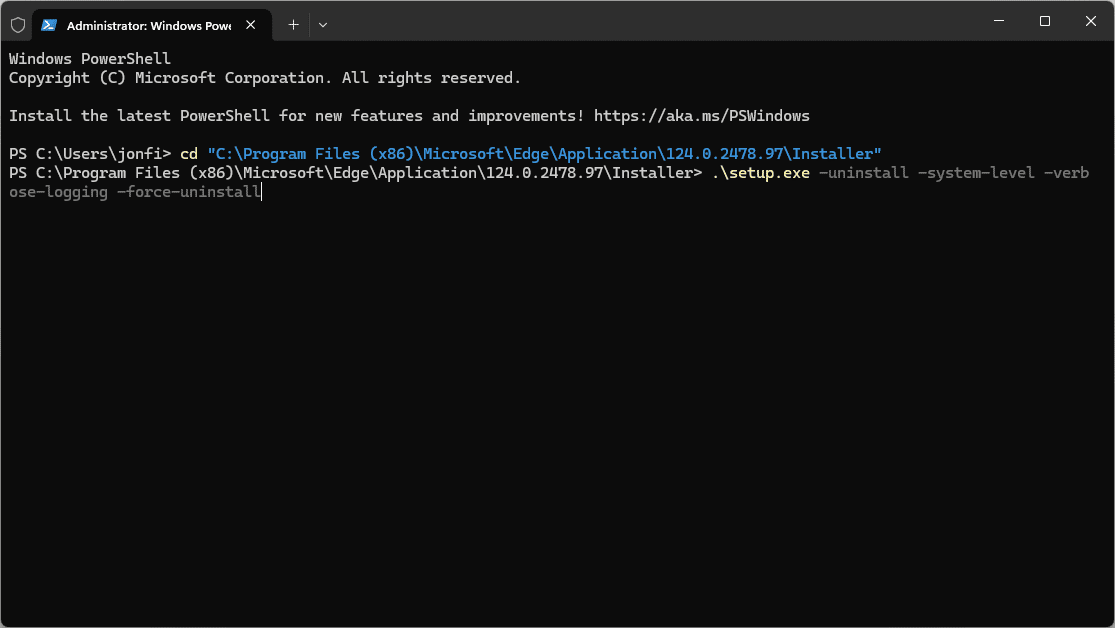Click the PS C:\Users\jonfi> prompt
The height and width of the screenshot is (628, 1115).
tap(90, 154)
